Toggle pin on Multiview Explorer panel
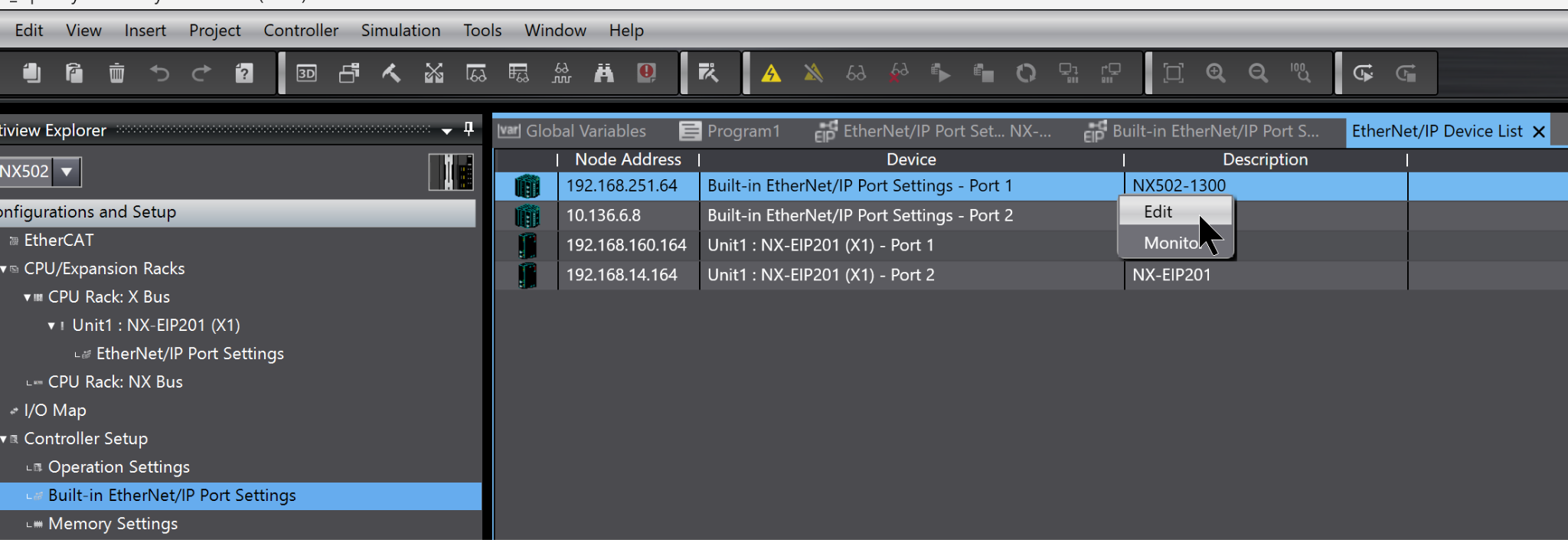 (x=469, y=129)
